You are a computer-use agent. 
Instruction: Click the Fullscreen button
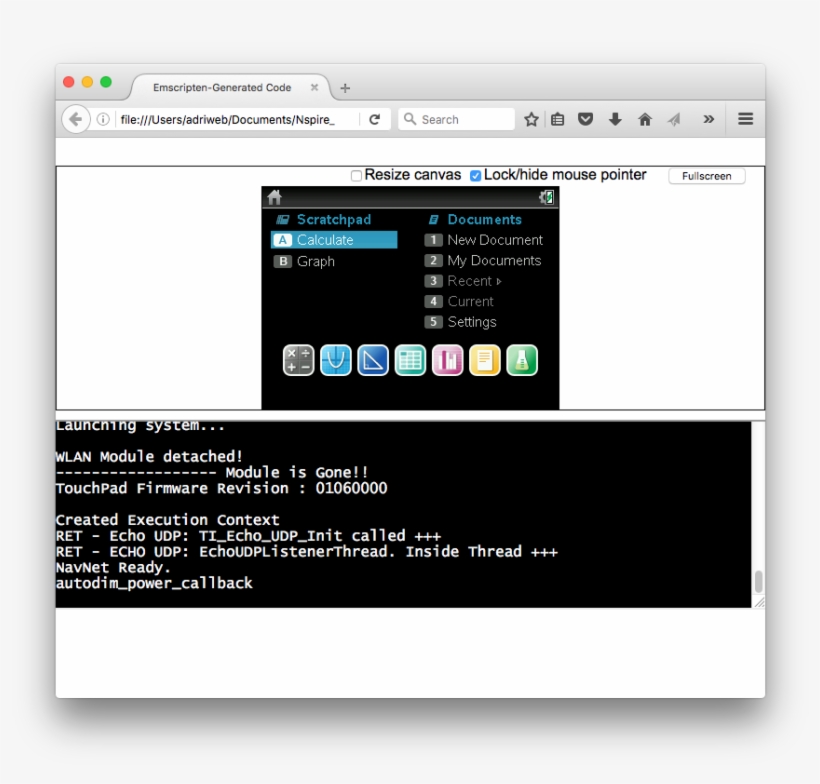[707, 176]
